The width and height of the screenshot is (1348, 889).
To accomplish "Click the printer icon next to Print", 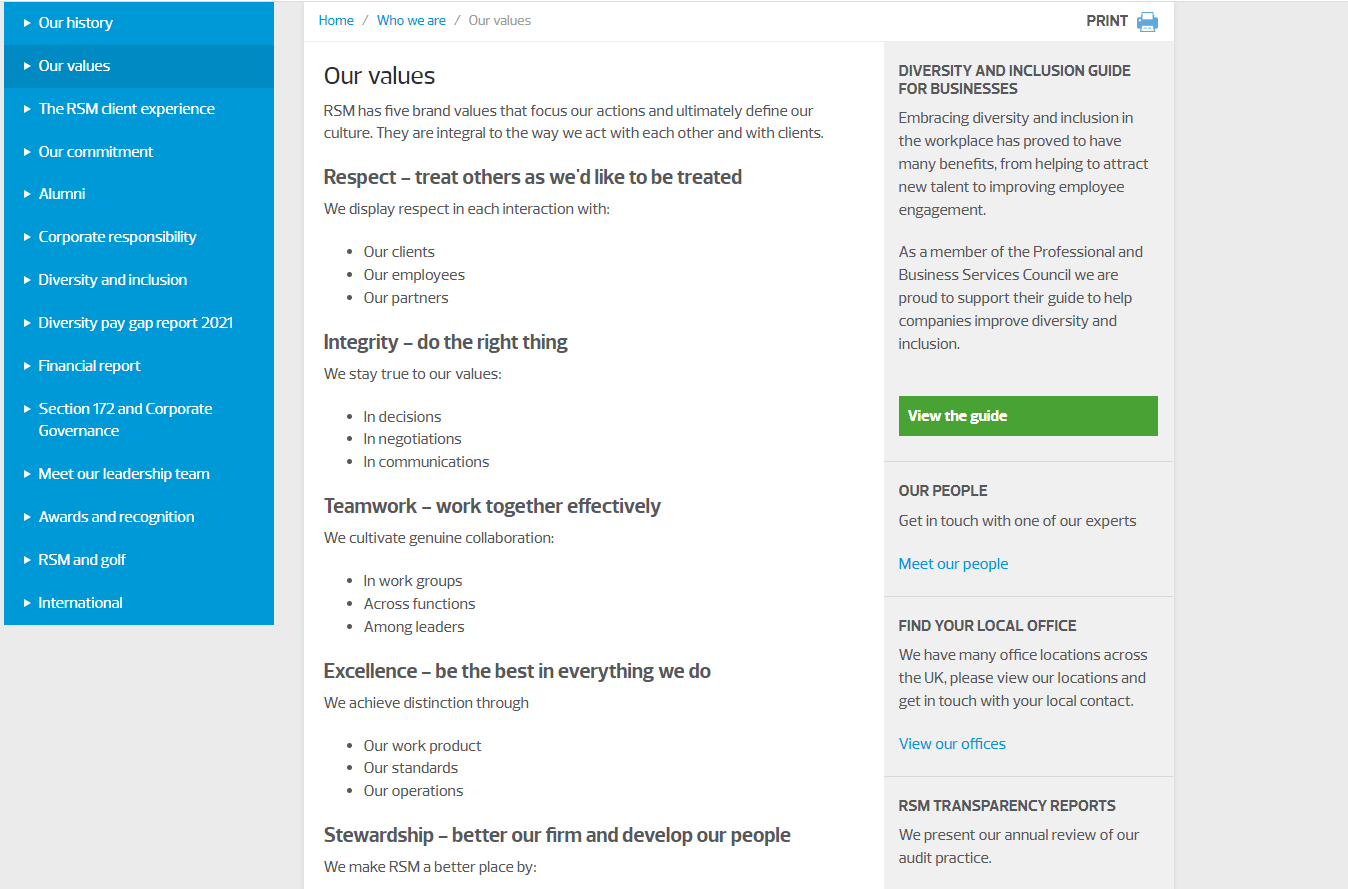I will coord(1147,22).
